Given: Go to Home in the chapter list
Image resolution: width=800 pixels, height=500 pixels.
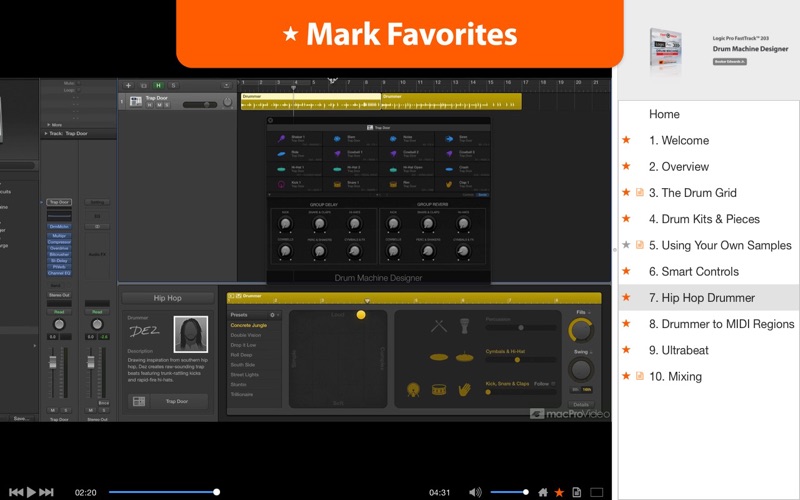Looking at the screenshot, I should [x=664, y=114].
